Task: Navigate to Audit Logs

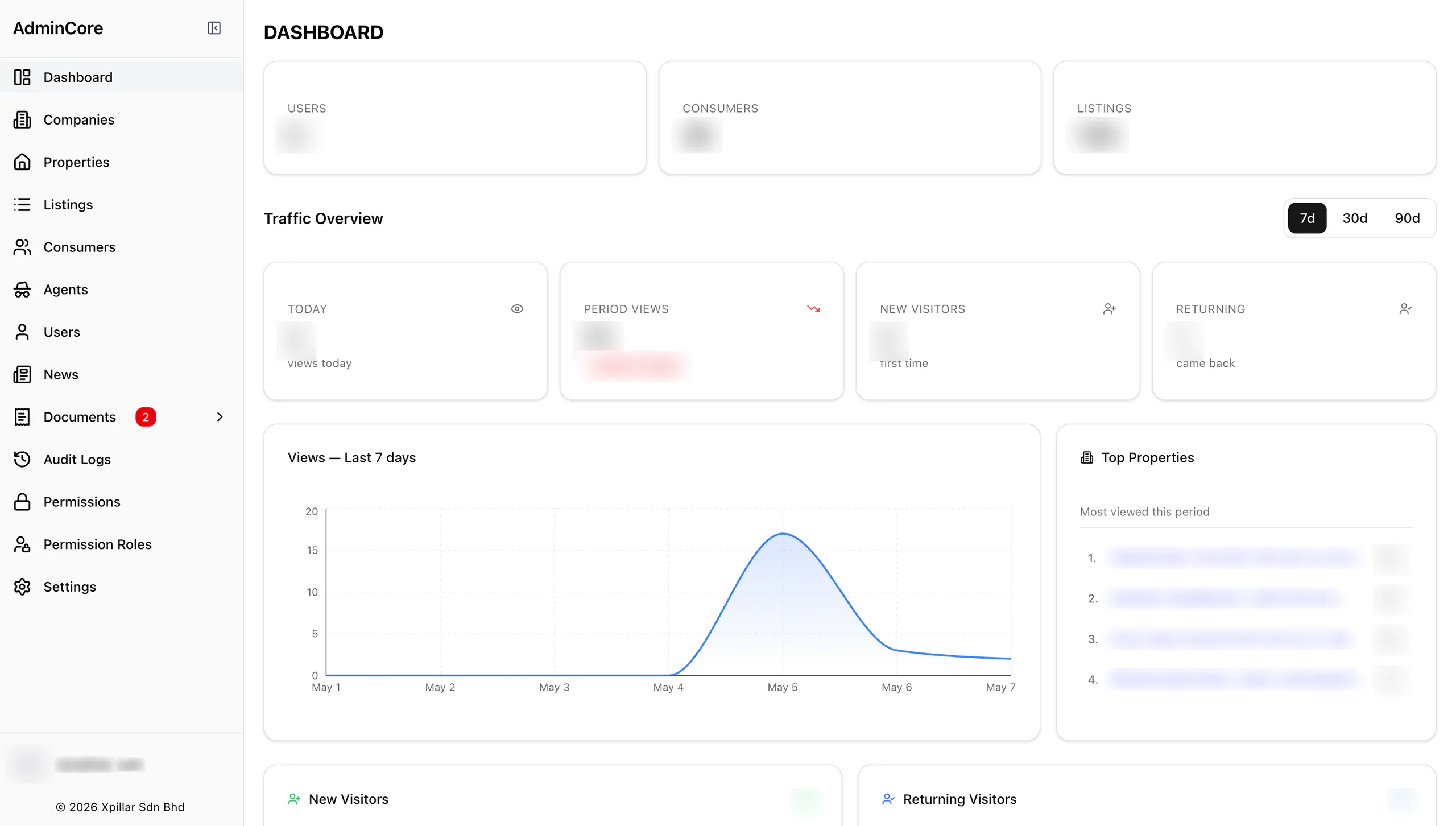Action: pos(122,459)
